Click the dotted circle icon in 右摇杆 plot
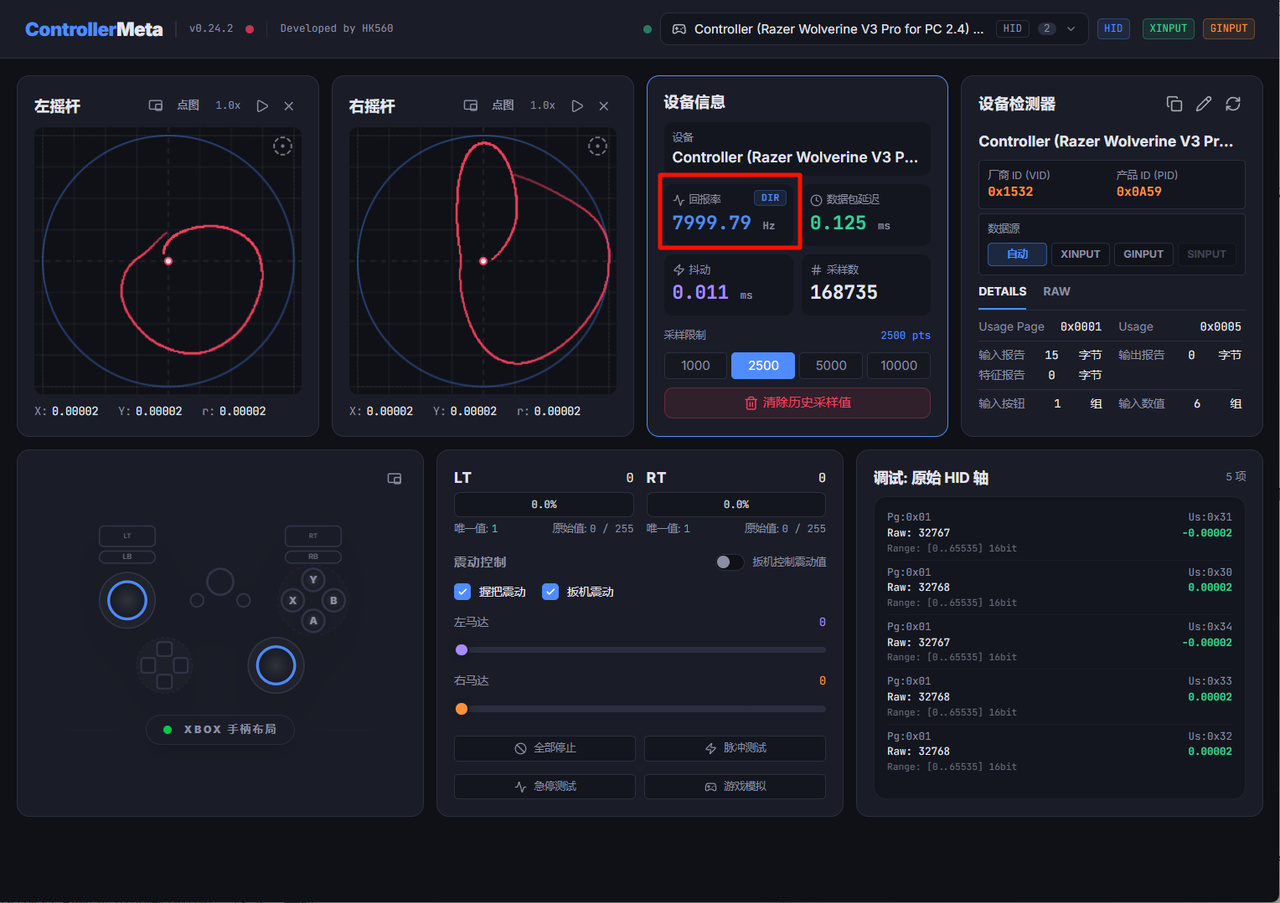Screen dimensions: 1280x903 click(x=597, y=146)
